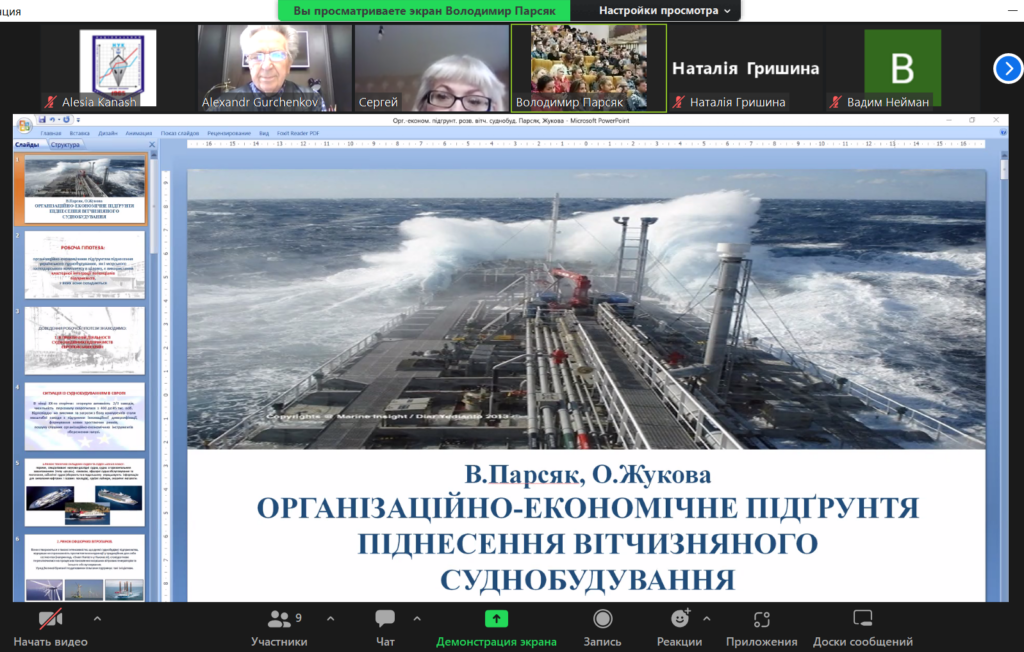Open the Reactions menu icon
This screenshot has width=1024, height=652.
pos(680,620)
